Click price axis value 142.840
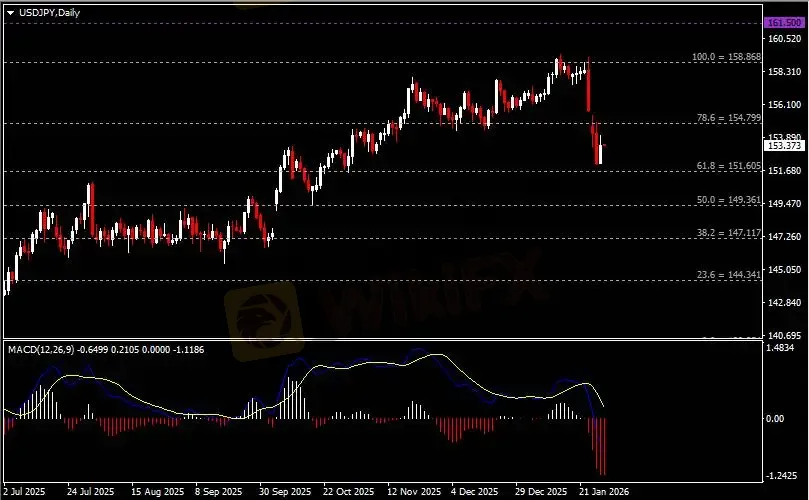Image resolution: width=809 pixels, height=500 pixels. (x=784, y=302)
